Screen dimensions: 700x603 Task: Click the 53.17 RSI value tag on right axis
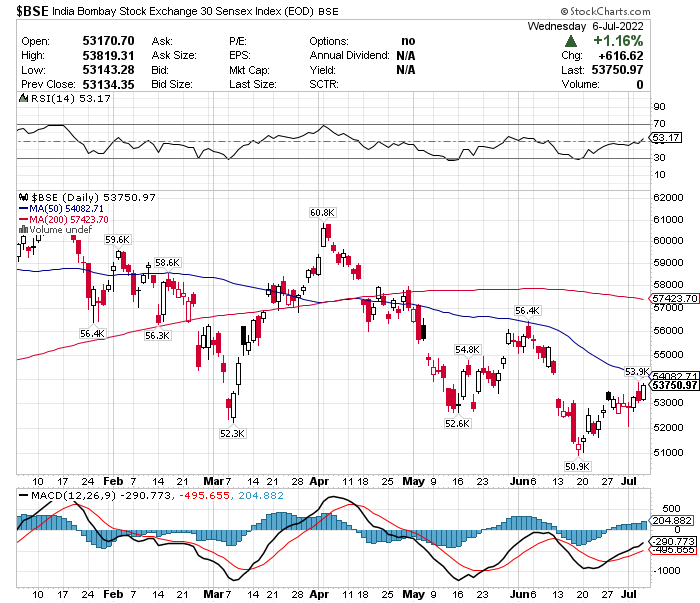pyautogui.click(x=666, y=137)
